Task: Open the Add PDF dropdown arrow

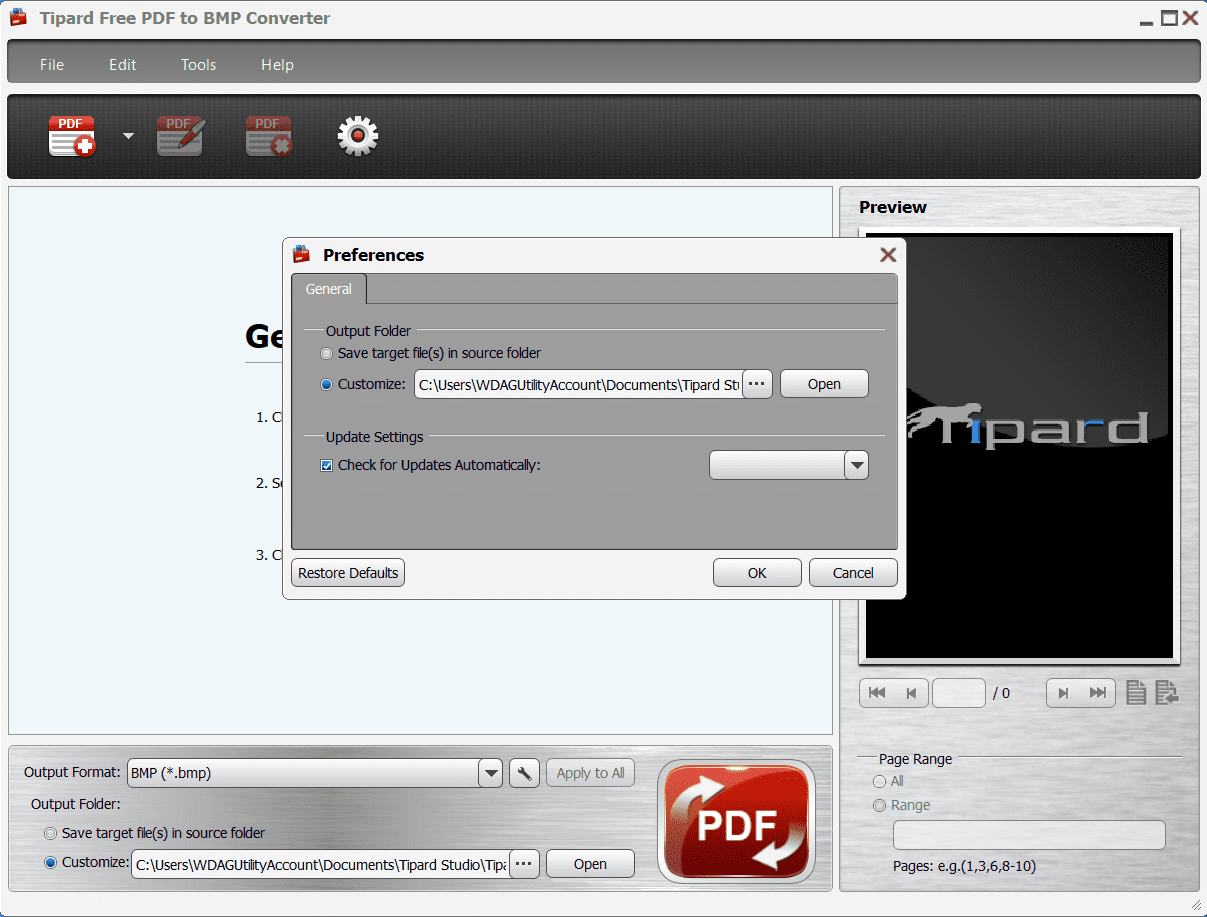Action: click(128, 136)
